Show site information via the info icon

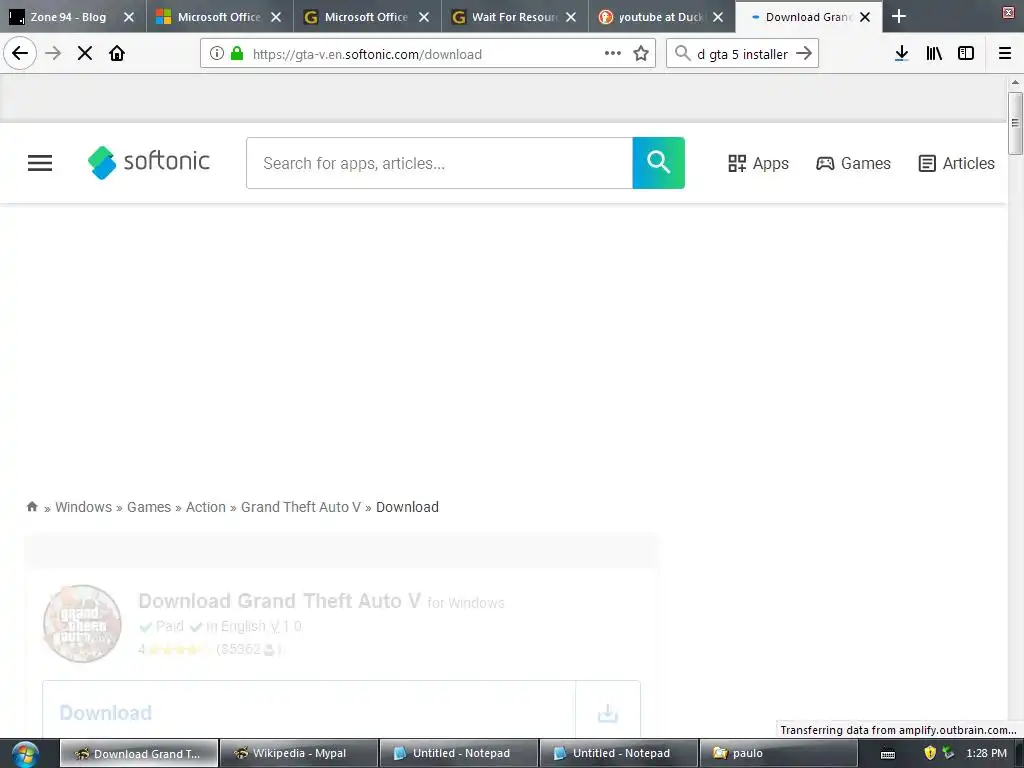click(x=217, y=54)
